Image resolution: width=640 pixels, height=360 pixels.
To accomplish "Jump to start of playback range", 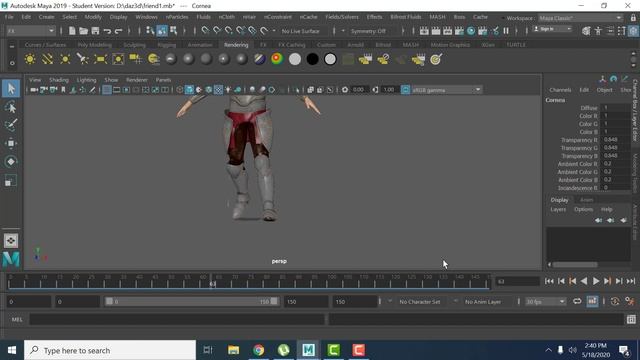I will tap(549, 281).
